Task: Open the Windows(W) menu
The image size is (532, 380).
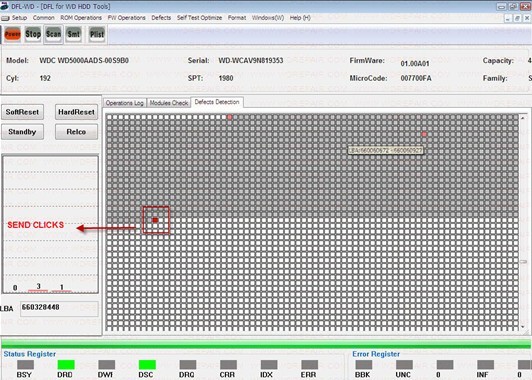Action: click(x=268, y=18)
